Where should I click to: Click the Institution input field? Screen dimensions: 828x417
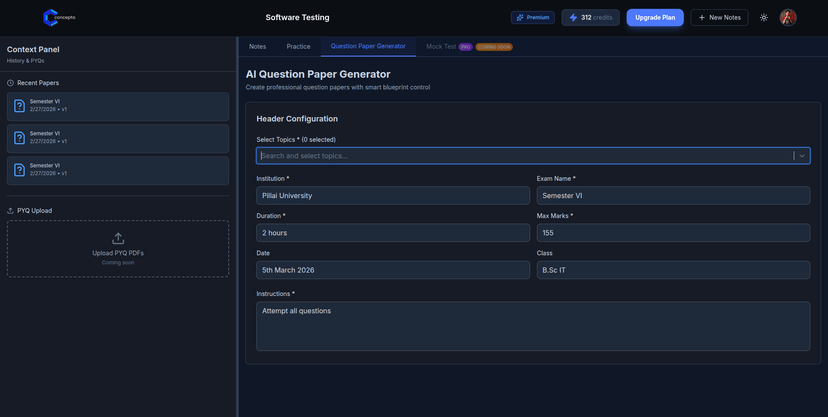[x=393, y=196]
